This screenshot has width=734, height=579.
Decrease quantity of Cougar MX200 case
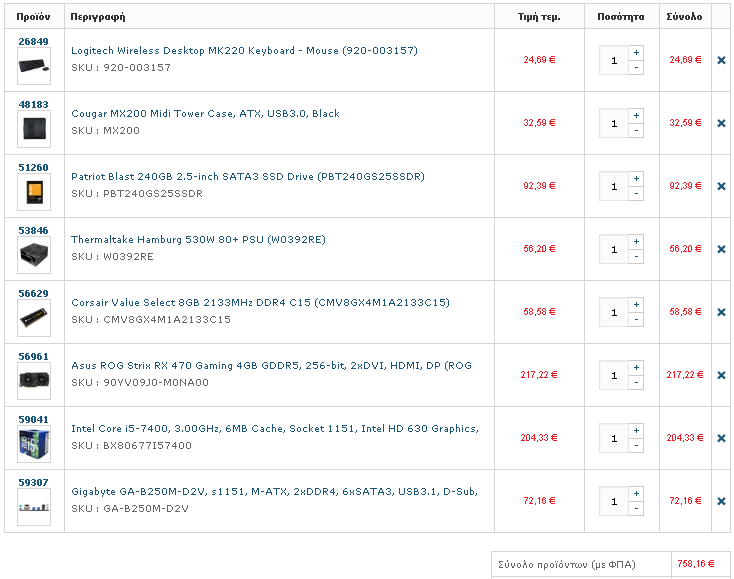(636, 131)
